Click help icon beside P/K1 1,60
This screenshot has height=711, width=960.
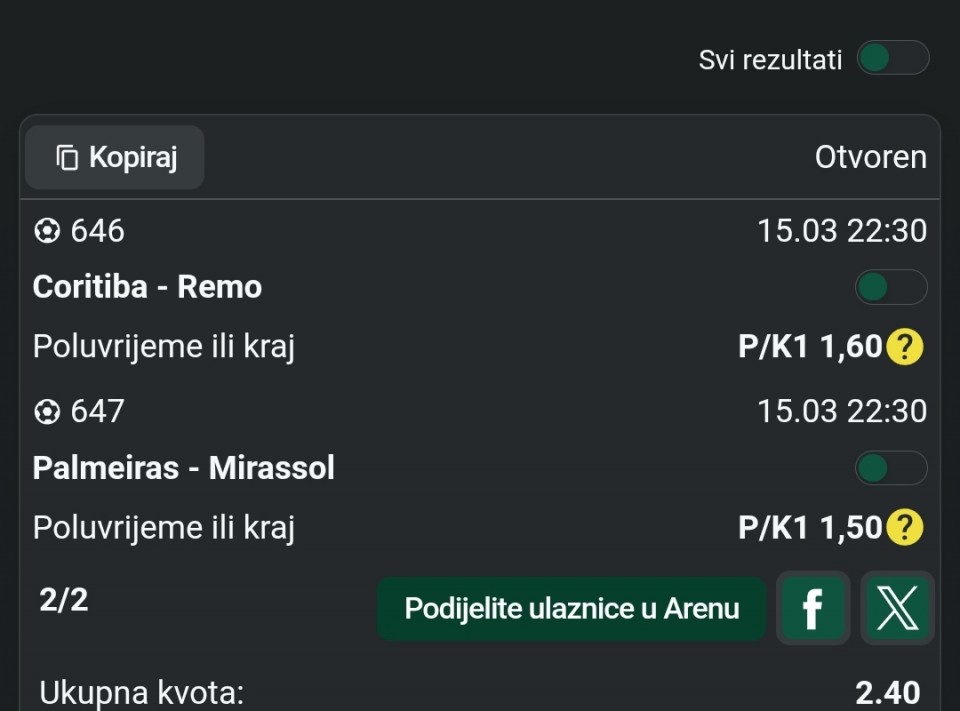904,347
